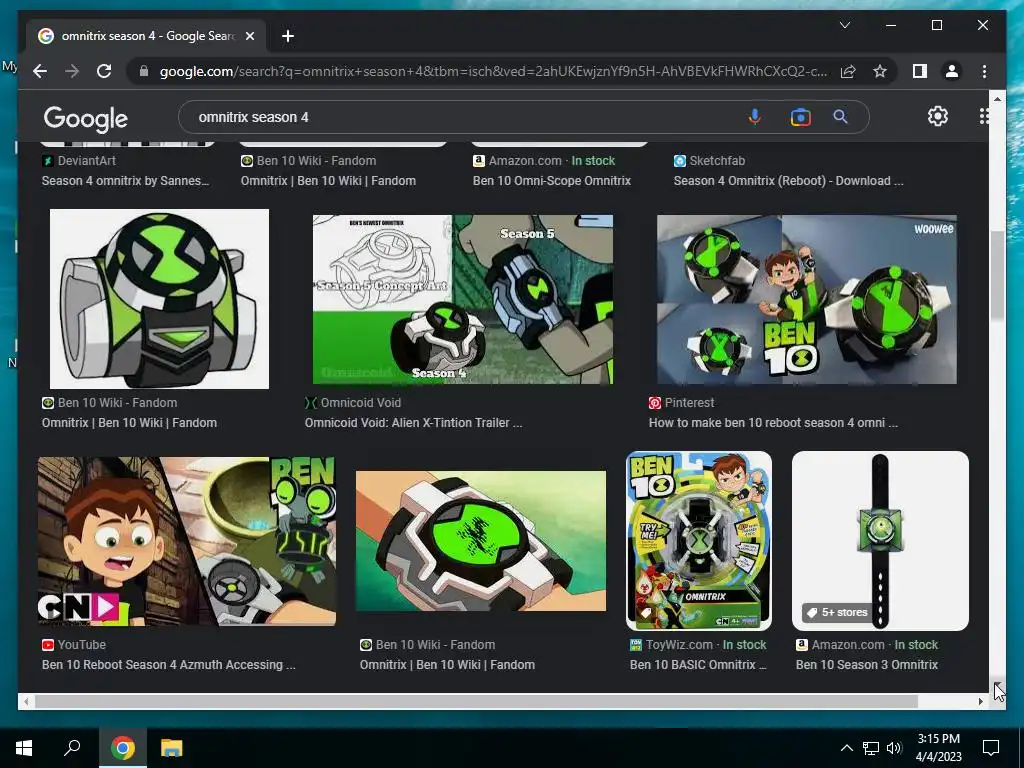The height and width of the screenshot is (768, 1024).
Task: Open the omnitrix on wrist cartoon thumbnail
Action: (x=481, y=541)
